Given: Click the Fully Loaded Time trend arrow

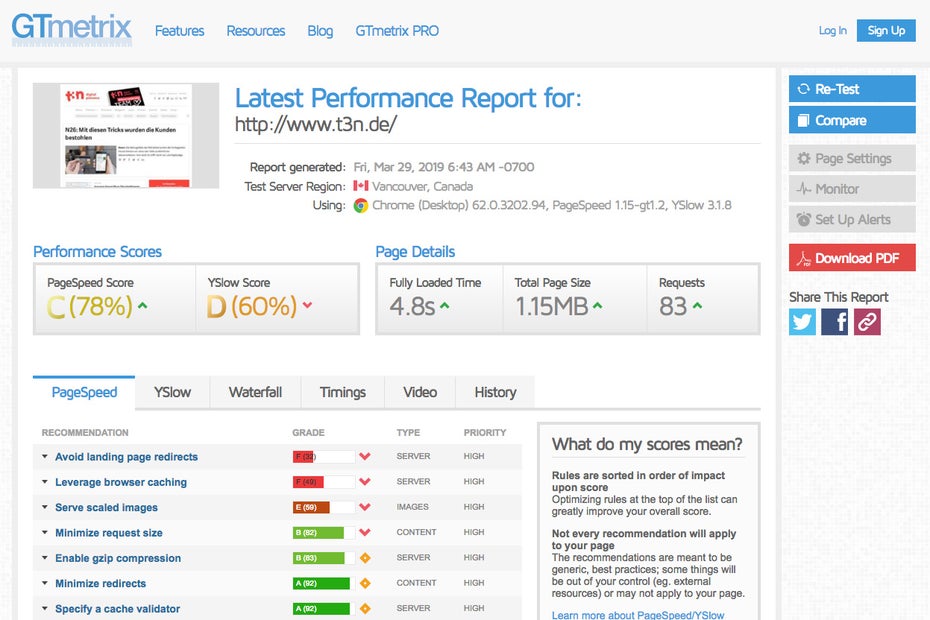Looking at the screenshot, I should (444, 306).
